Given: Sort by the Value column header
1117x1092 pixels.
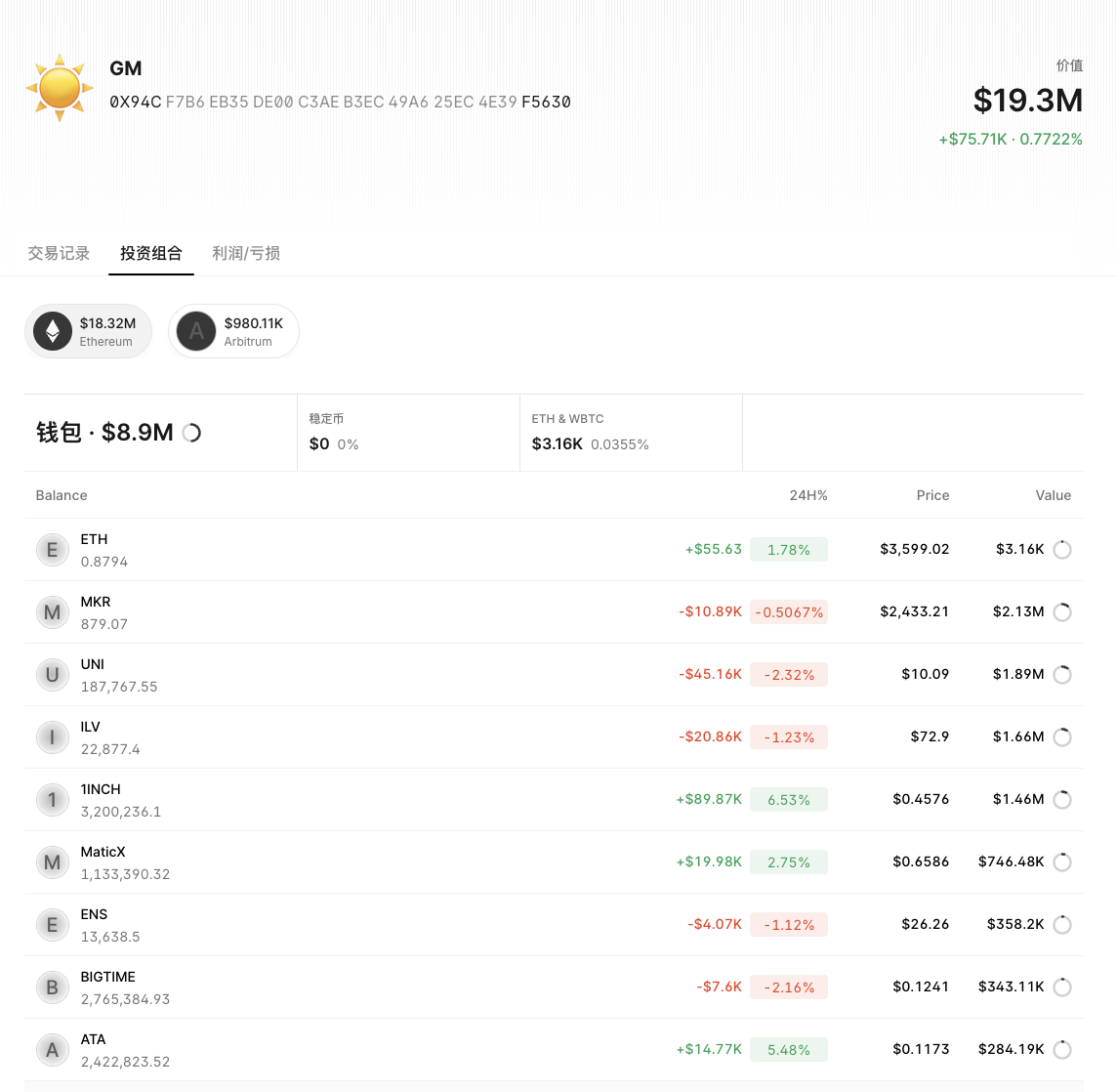Looking at the screenshot, I should point(1053,495).
